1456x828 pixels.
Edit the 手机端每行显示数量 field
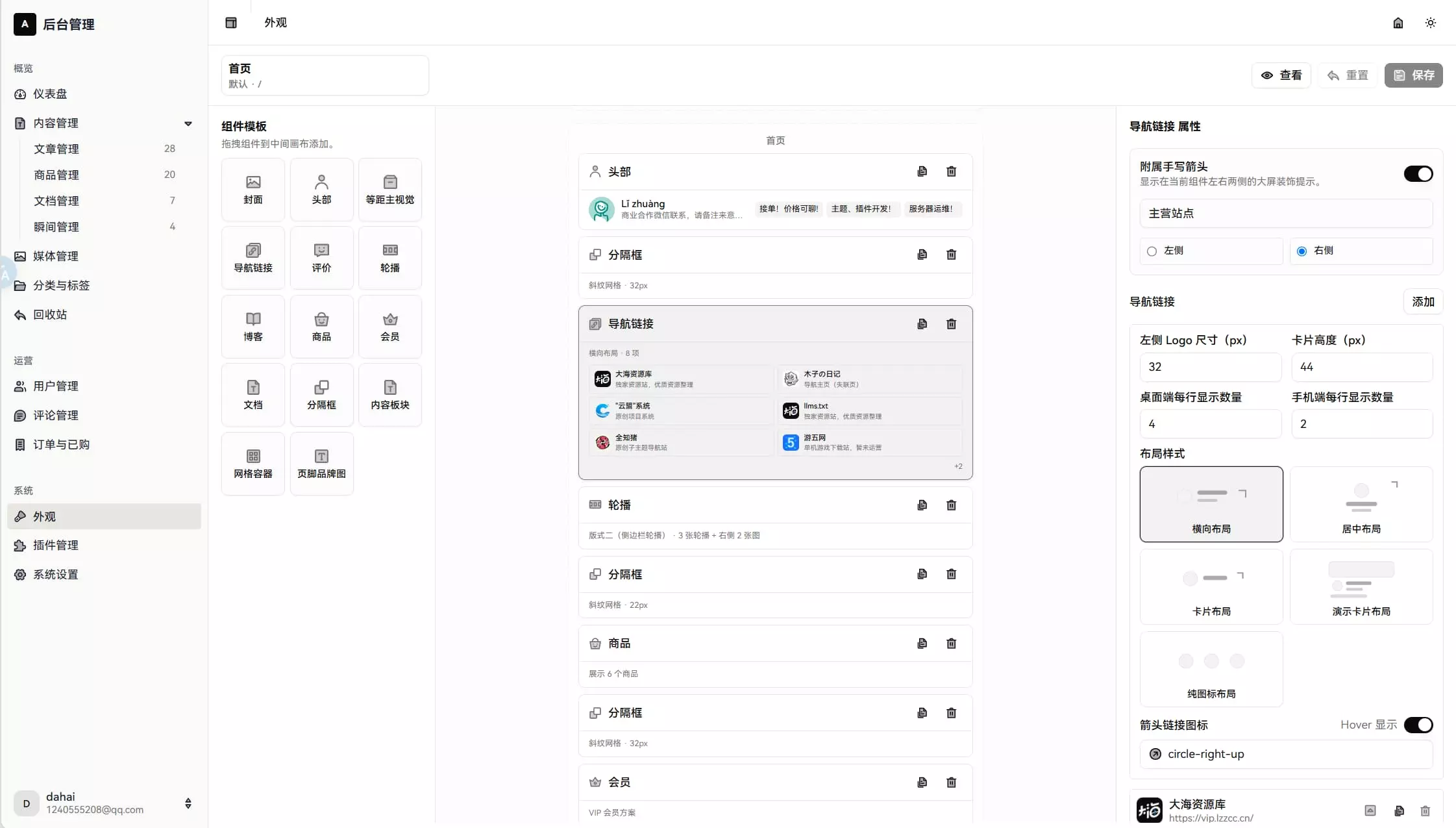tap(1362, 424)
